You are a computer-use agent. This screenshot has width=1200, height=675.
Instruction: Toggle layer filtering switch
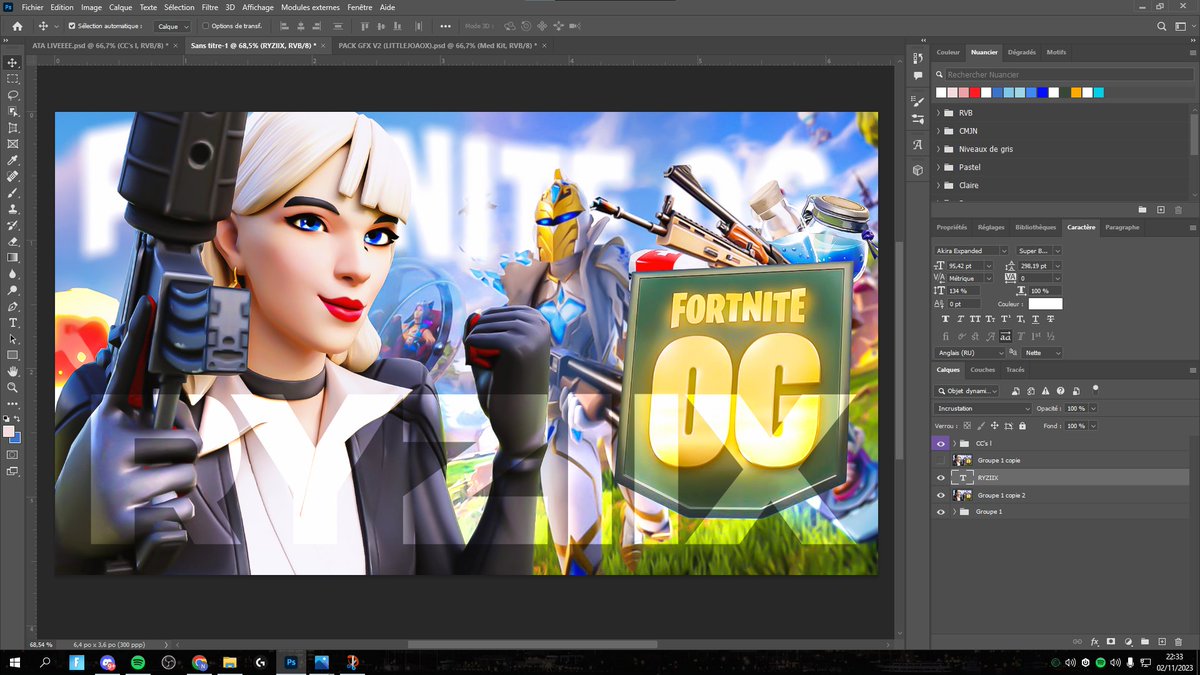[1095, 389]
